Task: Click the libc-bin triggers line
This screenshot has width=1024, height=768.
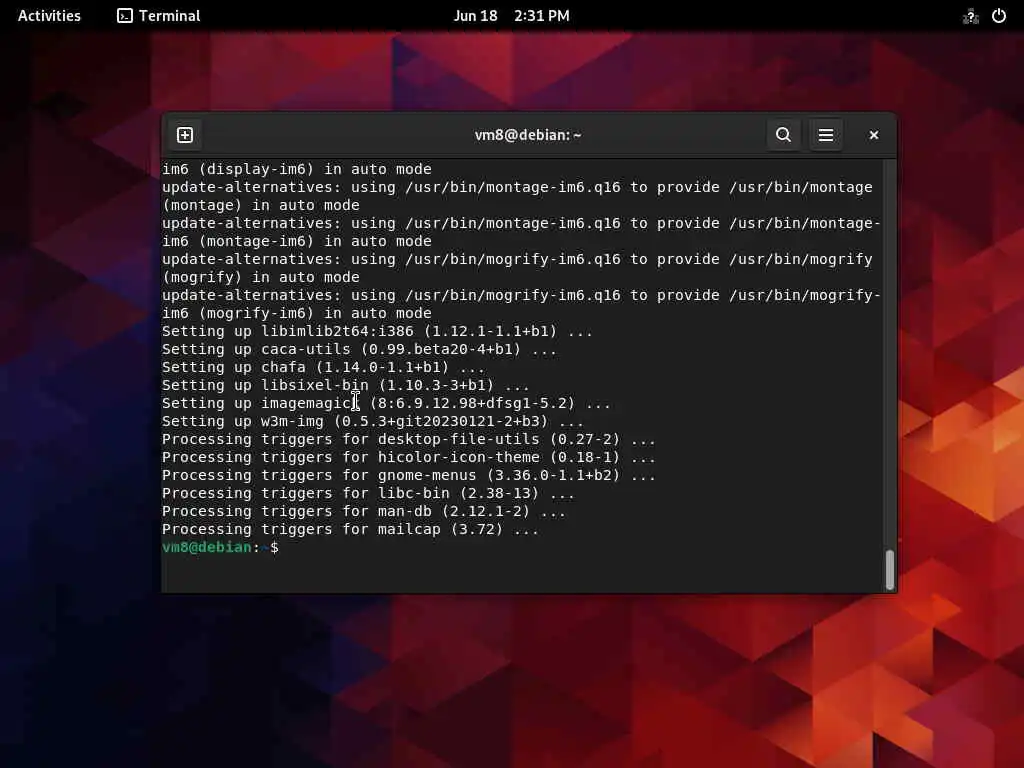Action: (x=368, y=493)
